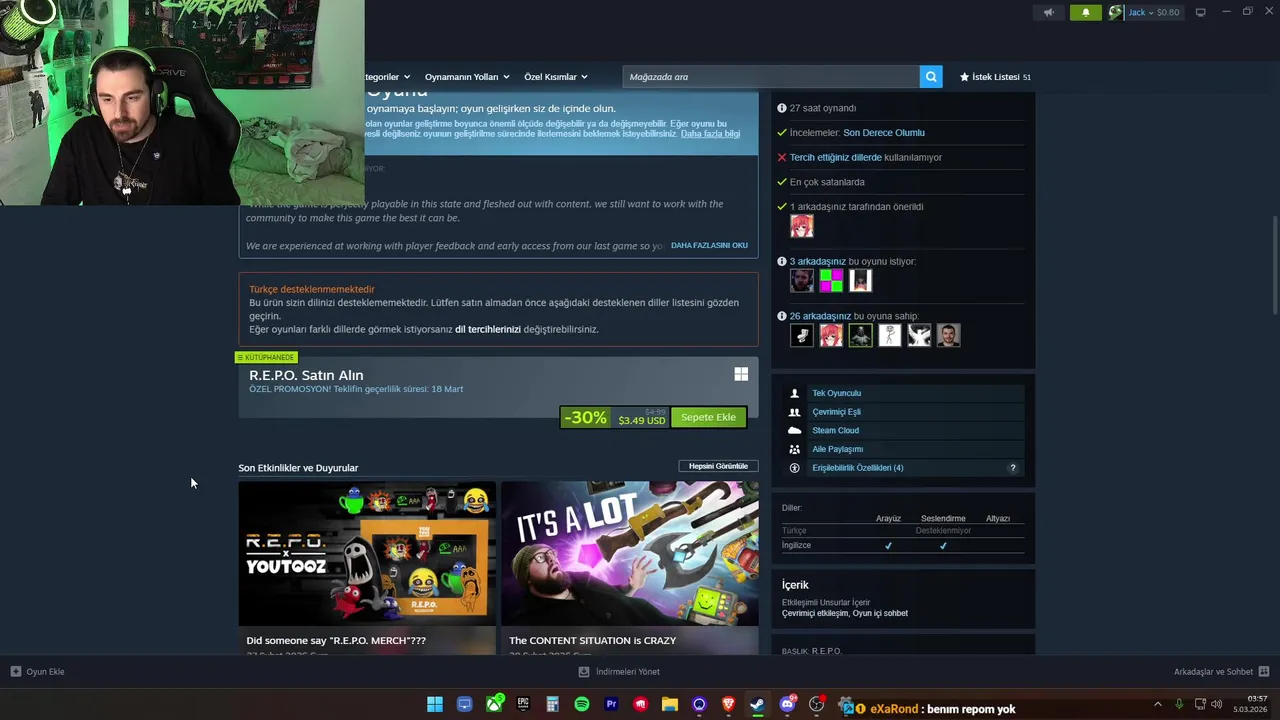This screenshot has width=1280, height=720.
Task: Open Epic Games launcher from taskbar
Action: [523, 705]
